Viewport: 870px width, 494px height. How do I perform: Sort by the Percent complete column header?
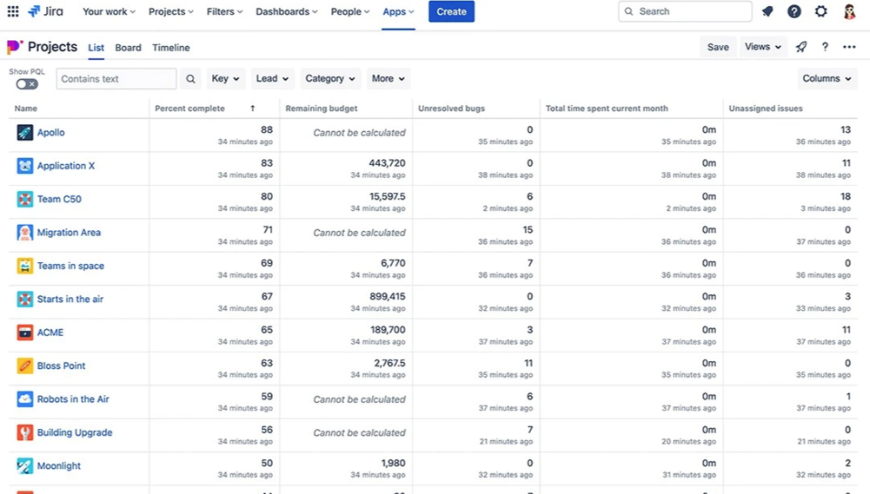[190, 108]
